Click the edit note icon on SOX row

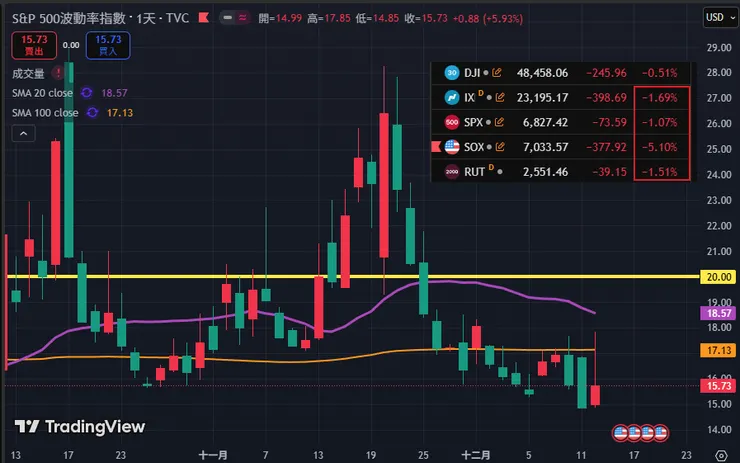[500, 147]
